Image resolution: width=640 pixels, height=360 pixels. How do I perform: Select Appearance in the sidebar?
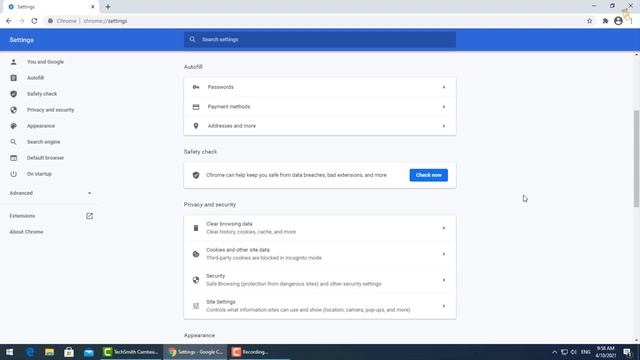pyautogui.click(x=41, y=126)
